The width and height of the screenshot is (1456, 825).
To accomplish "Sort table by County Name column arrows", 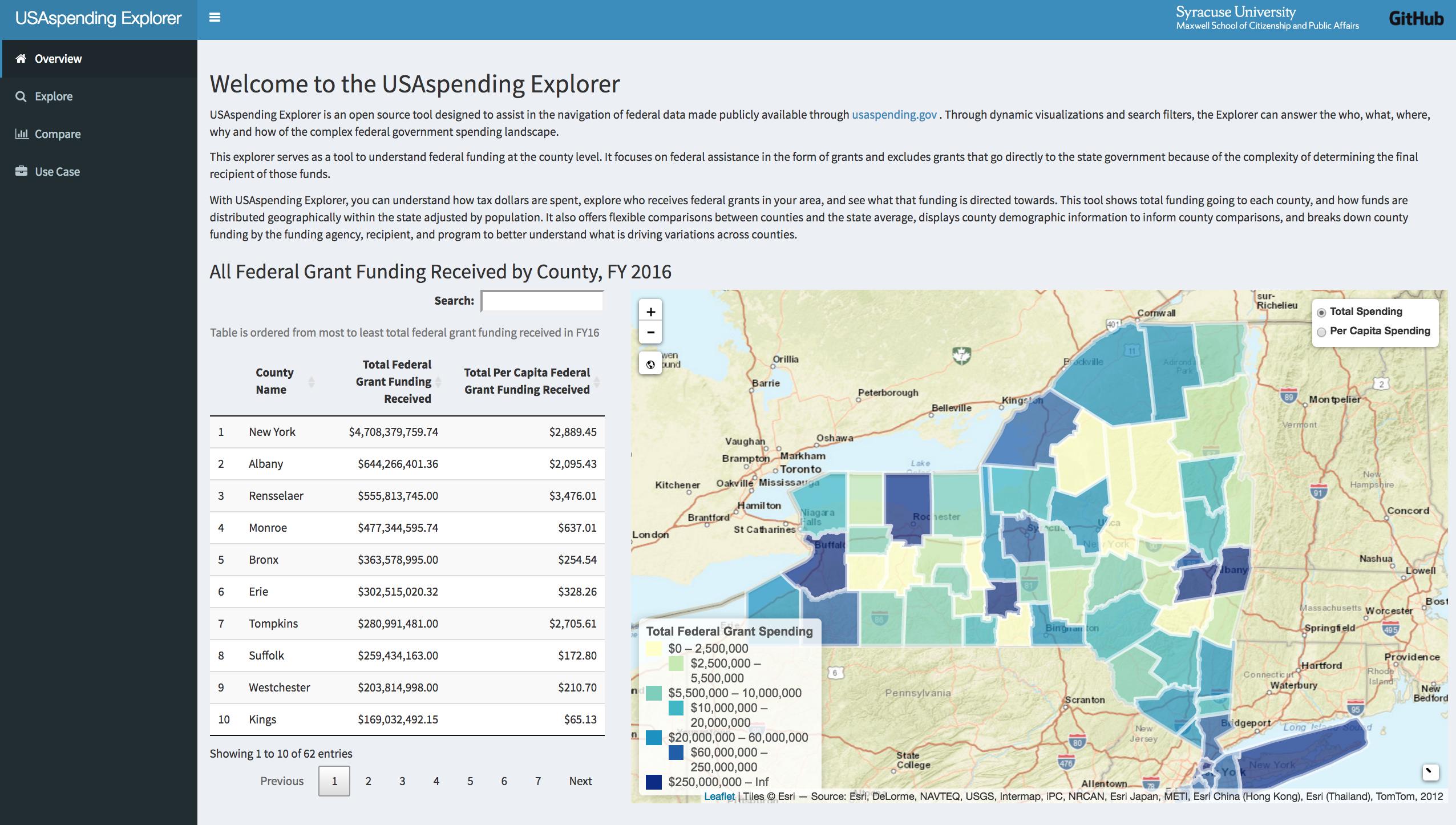I will tap(312, 382).
